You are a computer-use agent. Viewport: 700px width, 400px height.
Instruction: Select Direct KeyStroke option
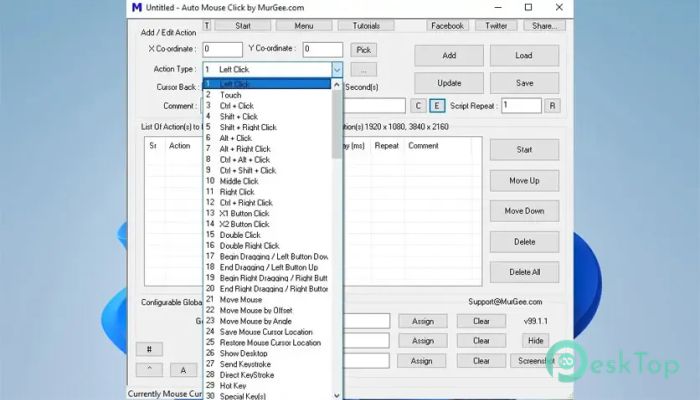pos(267,375)
